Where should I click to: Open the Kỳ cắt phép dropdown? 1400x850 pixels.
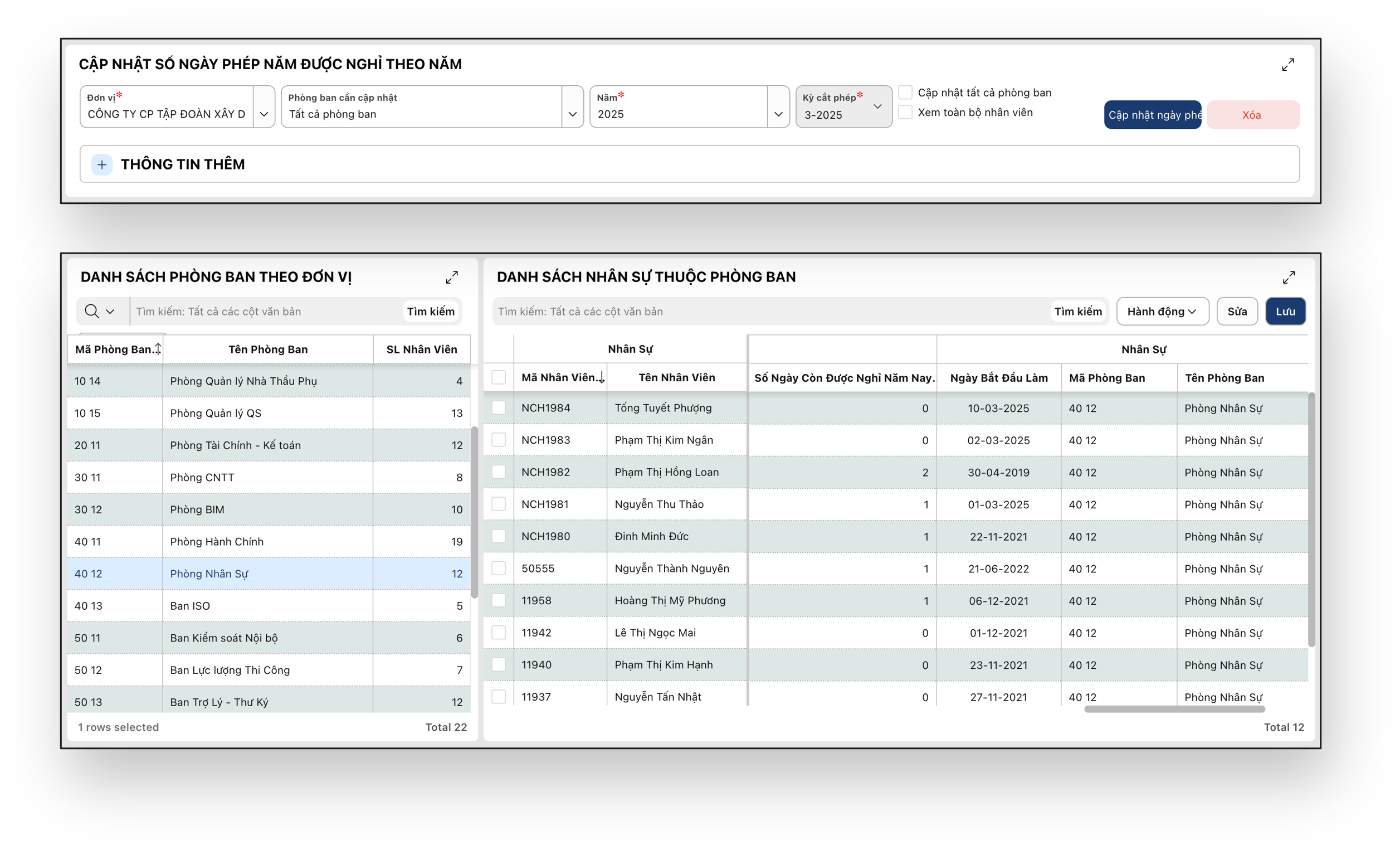coord(843,107)
